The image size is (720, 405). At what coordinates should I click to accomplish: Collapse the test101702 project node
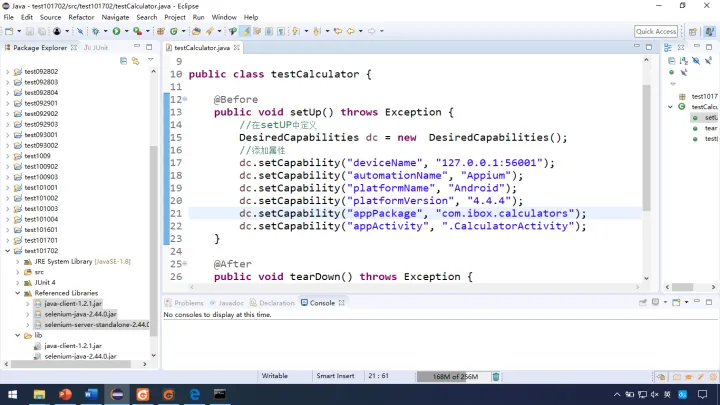(x=7, y=251)
